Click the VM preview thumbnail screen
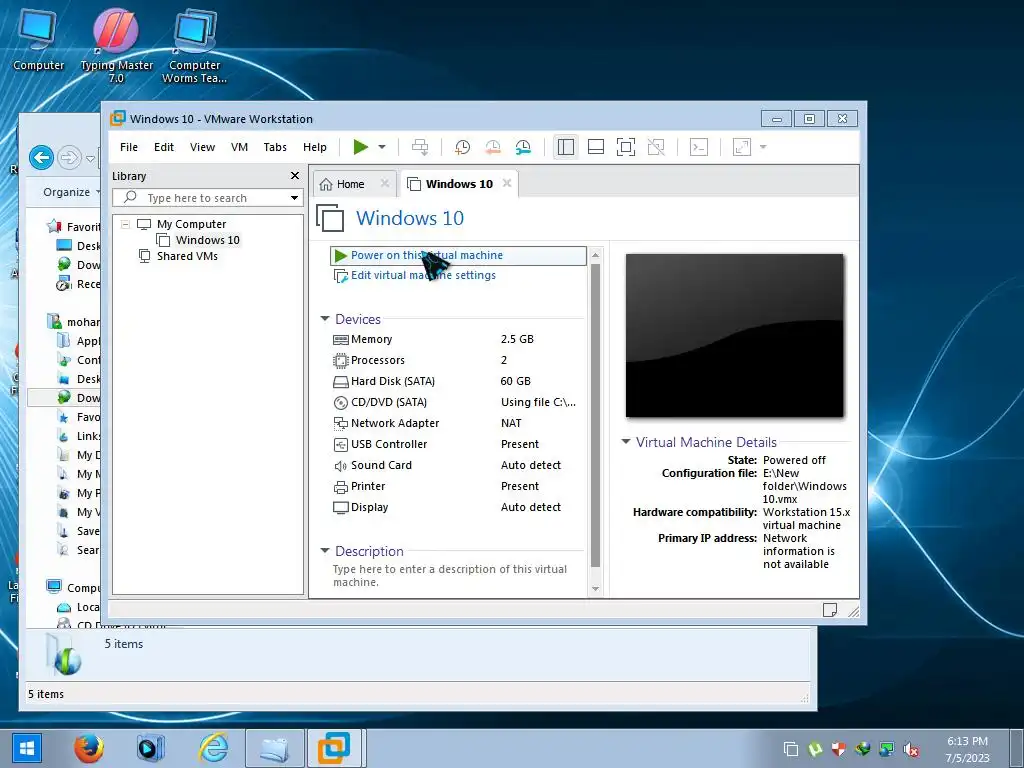The width and height of the screenshot is (1024, 768). pyautogui.click(x=735, y=335)
